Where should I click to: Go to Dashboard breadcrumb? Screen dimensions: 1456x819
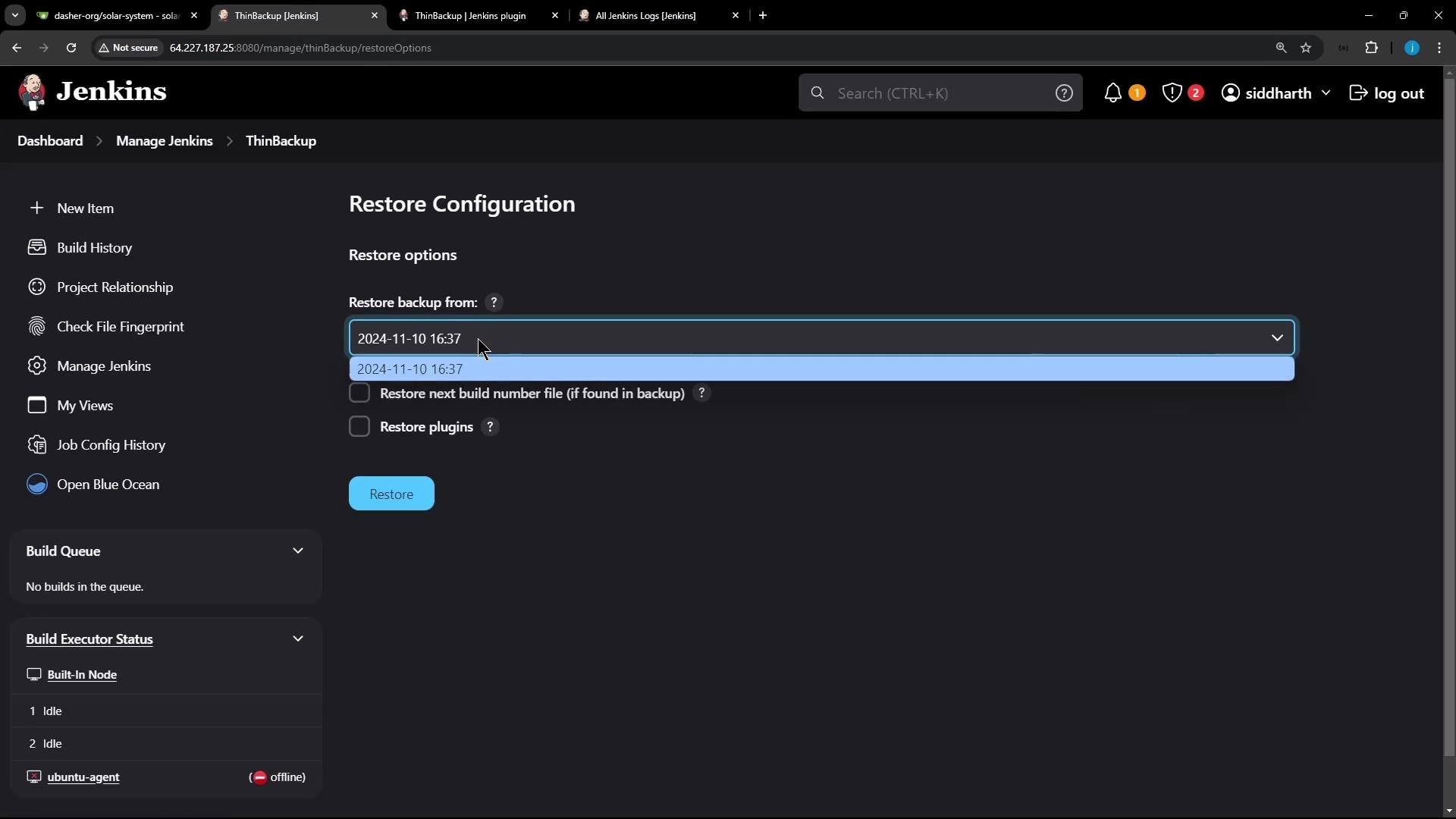[x=50, y=141]
